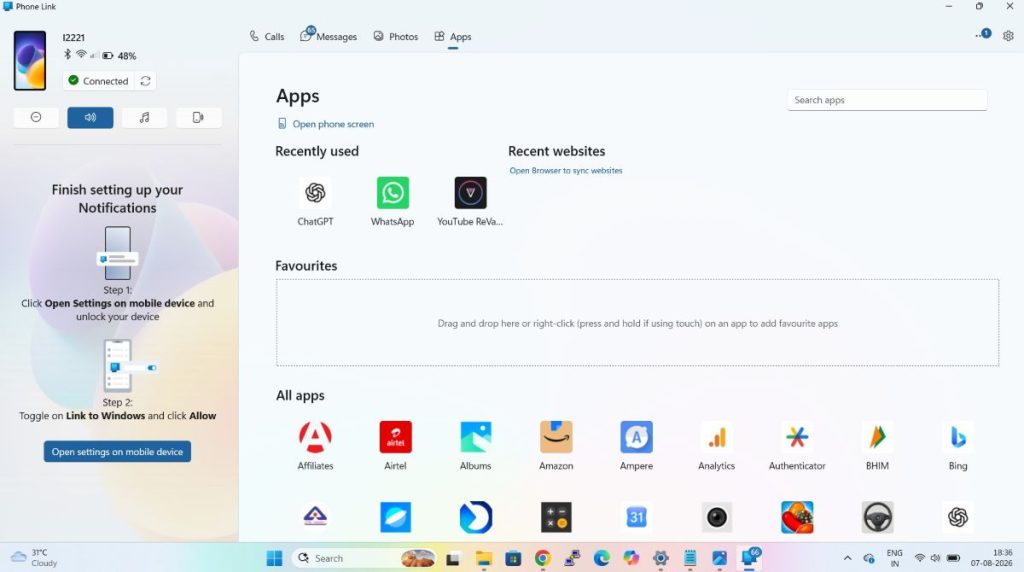Click the taskbar Search box

pos(365,558)
